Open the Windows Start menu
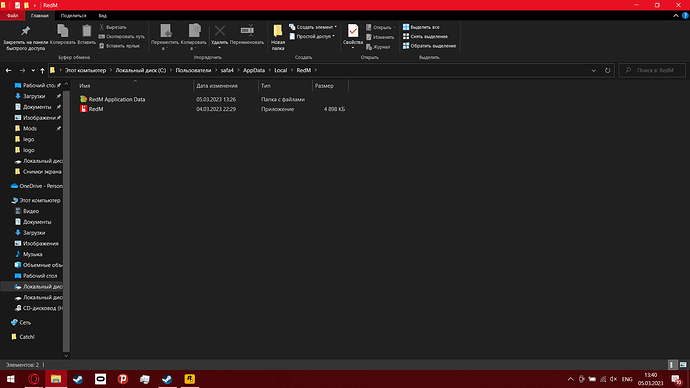Screen dimensions: 690x388 (11, 379)
